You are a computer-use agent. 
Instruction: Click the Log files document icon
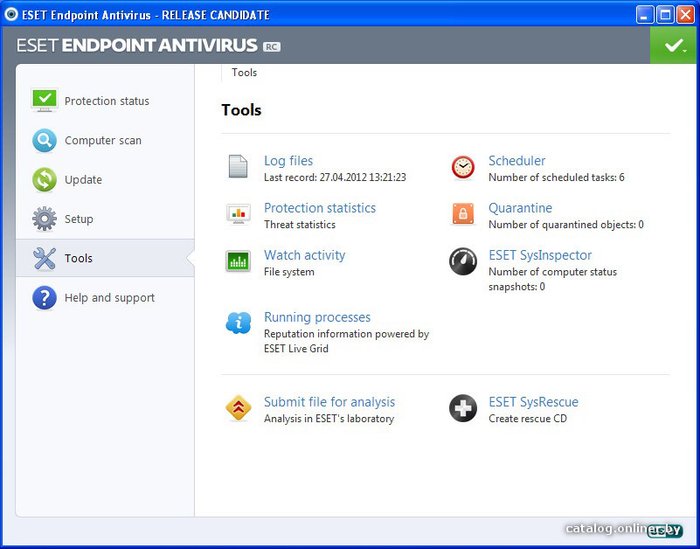(x=238, y=167)
